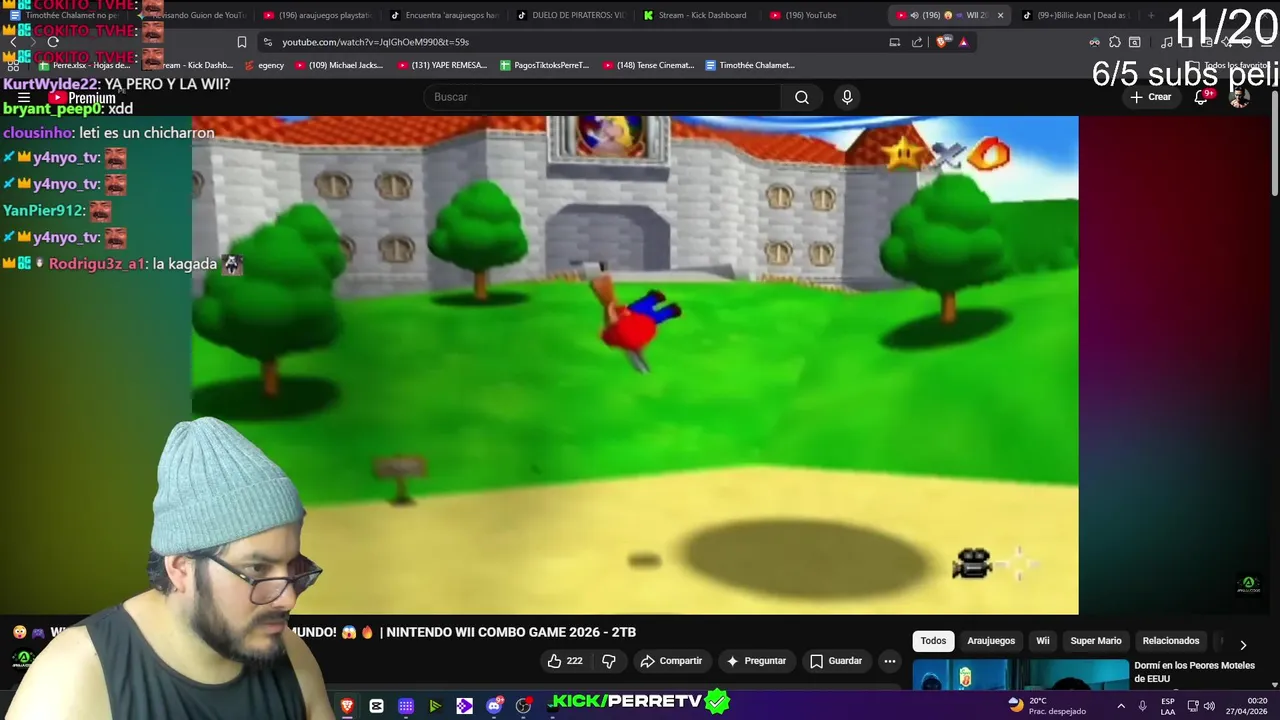Switch to '(196) araujuegos playstation' tab
Image resolution: width=1280 pixels, height=720 pixels.
point(318,15)
